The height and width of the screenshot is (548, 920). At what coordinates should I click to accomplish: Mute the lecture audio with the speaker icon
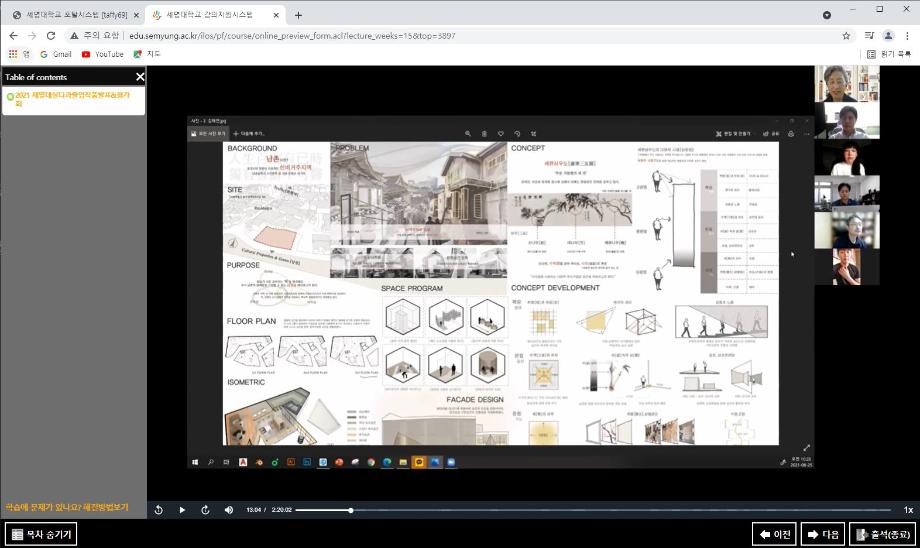[229, 510]
